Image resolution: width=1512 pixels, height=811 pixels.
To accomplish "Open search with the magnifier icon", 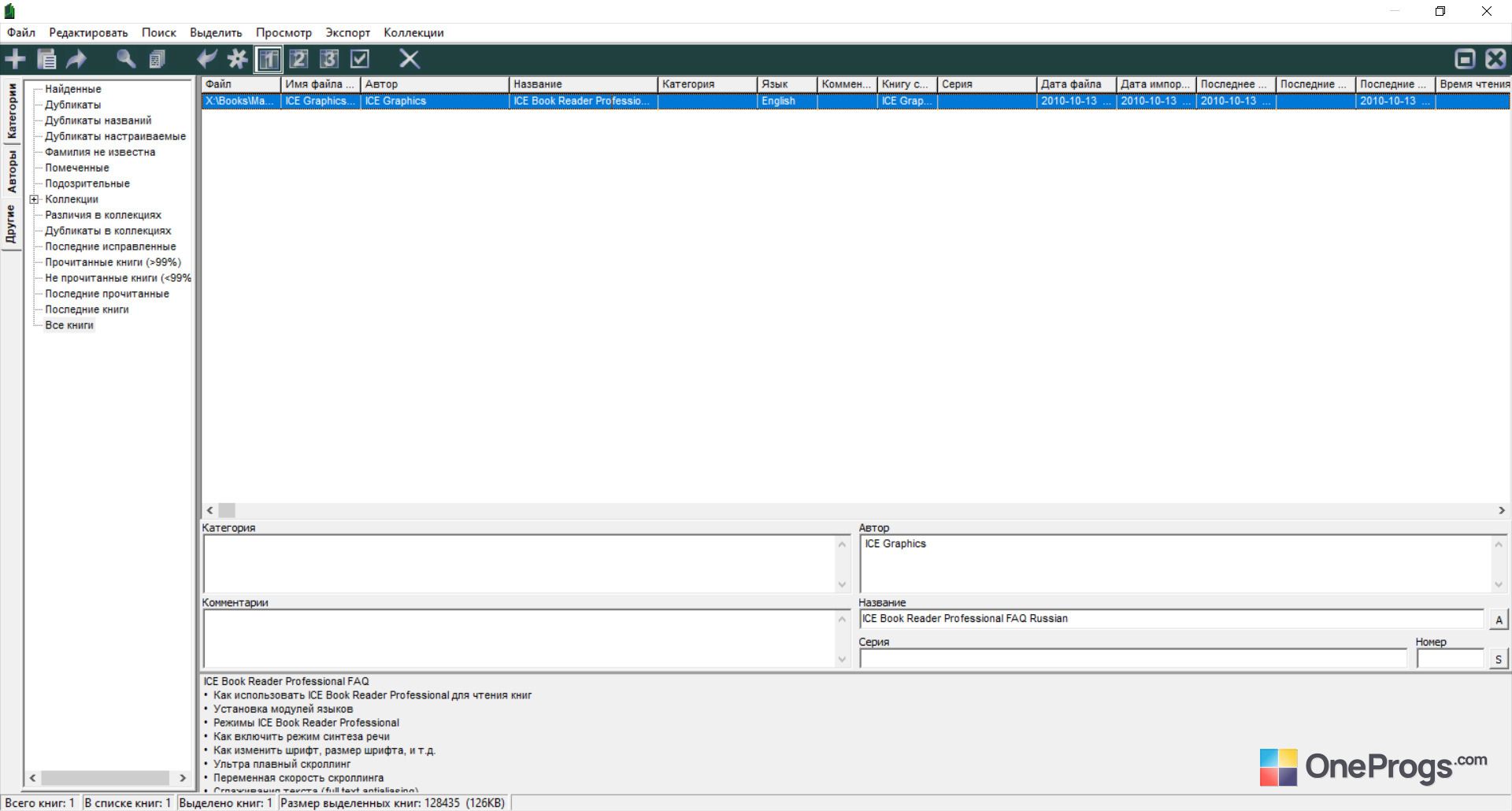I will (x=126, y=59).
